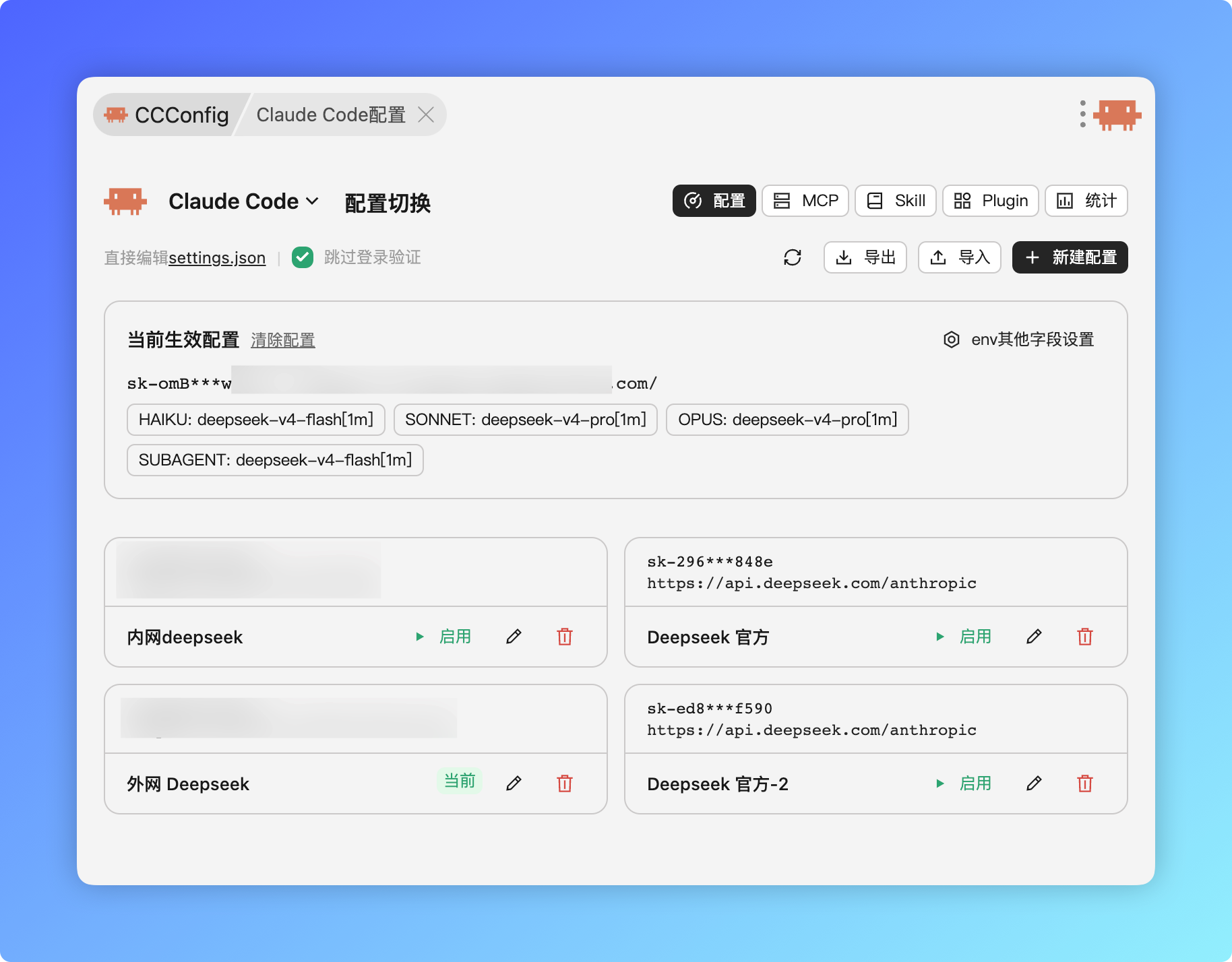Enable the 内网deepseek config
1232x962 pixels.
(443, 637)
